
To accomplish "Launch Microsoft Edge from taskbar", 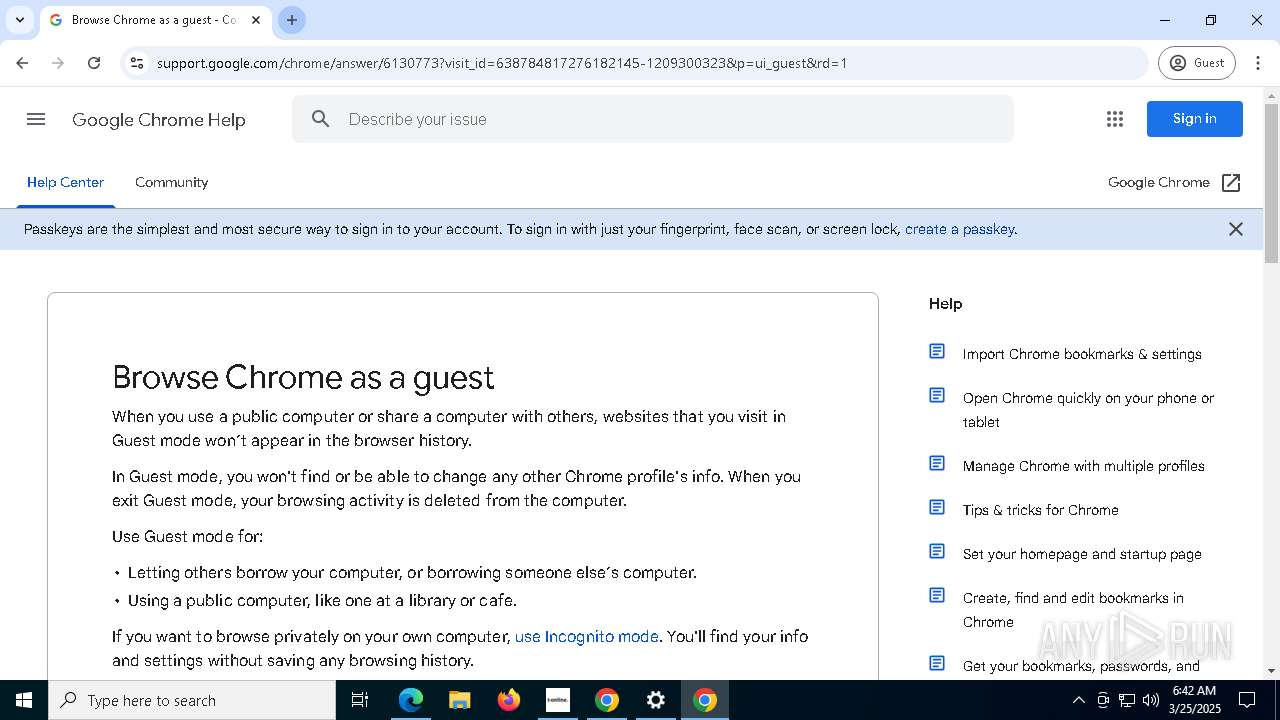I will [x=411, y=700].
